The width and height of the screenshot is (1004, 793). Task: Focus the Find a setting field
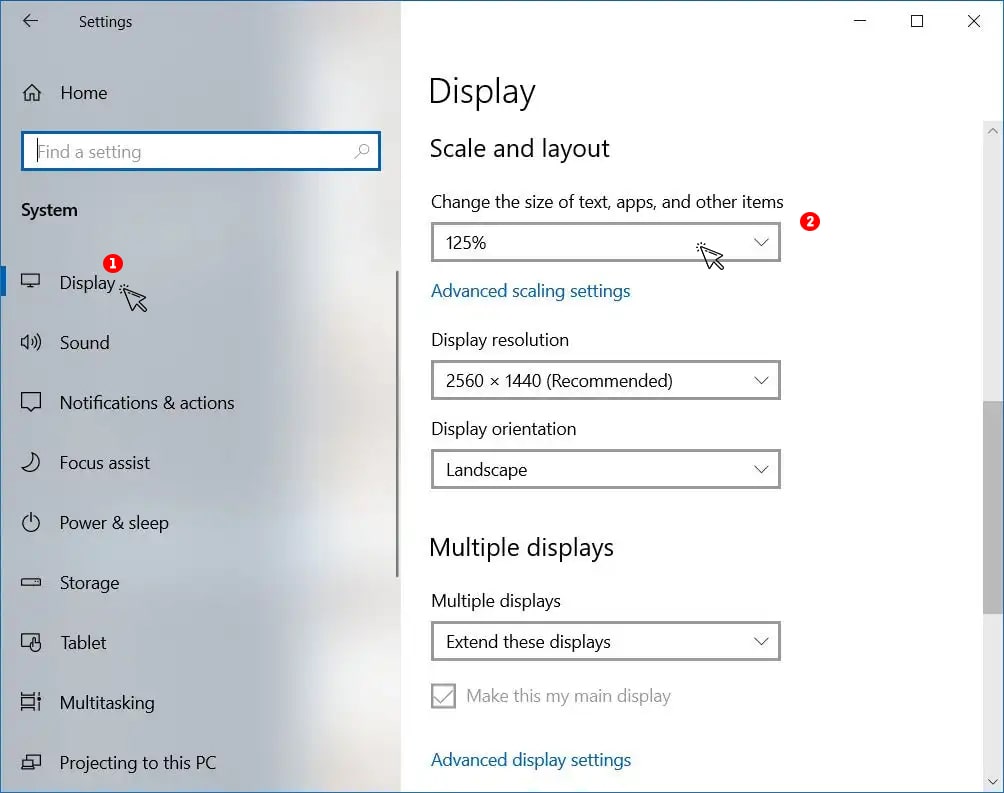pos(201,151)
